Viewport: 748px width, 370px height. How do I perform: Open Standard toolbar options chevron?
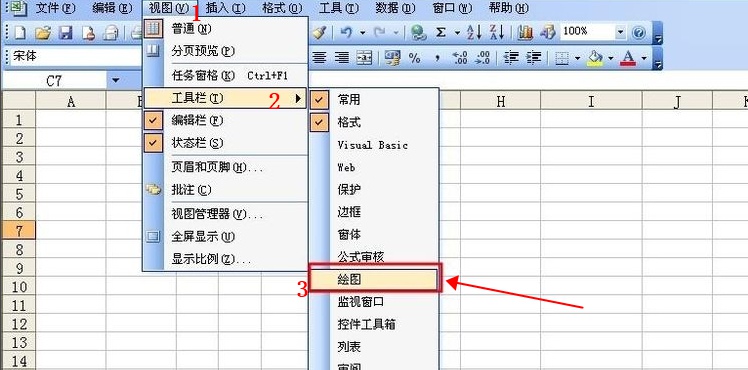658,33
